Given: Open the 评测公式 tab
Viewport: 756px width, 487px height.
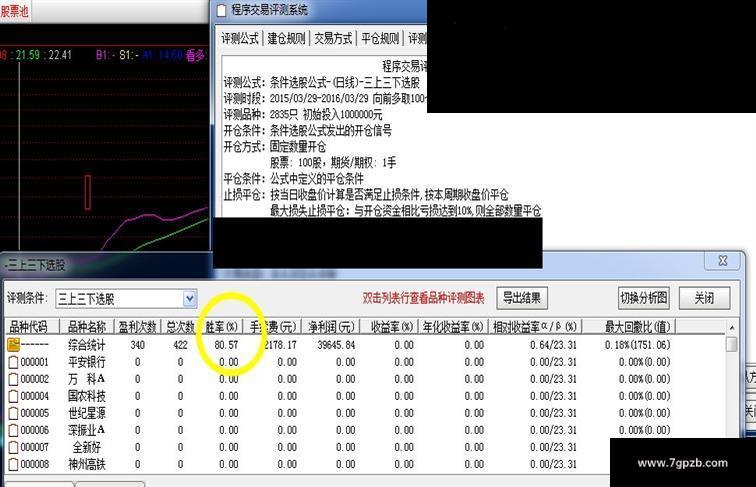Looking at the screenshot, I should tap(240, 38).
